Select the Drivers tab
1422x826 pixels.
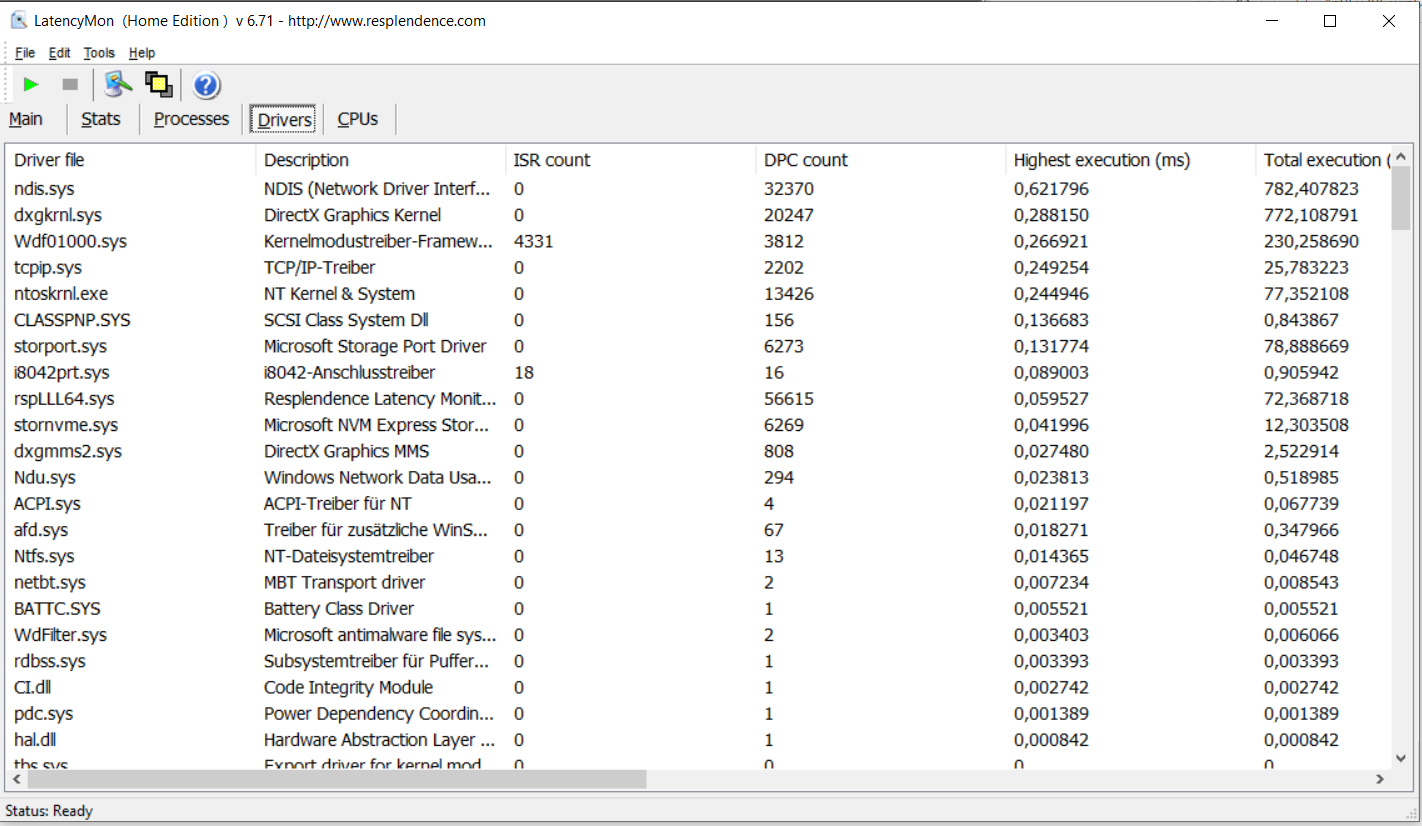tap(285, 120)
